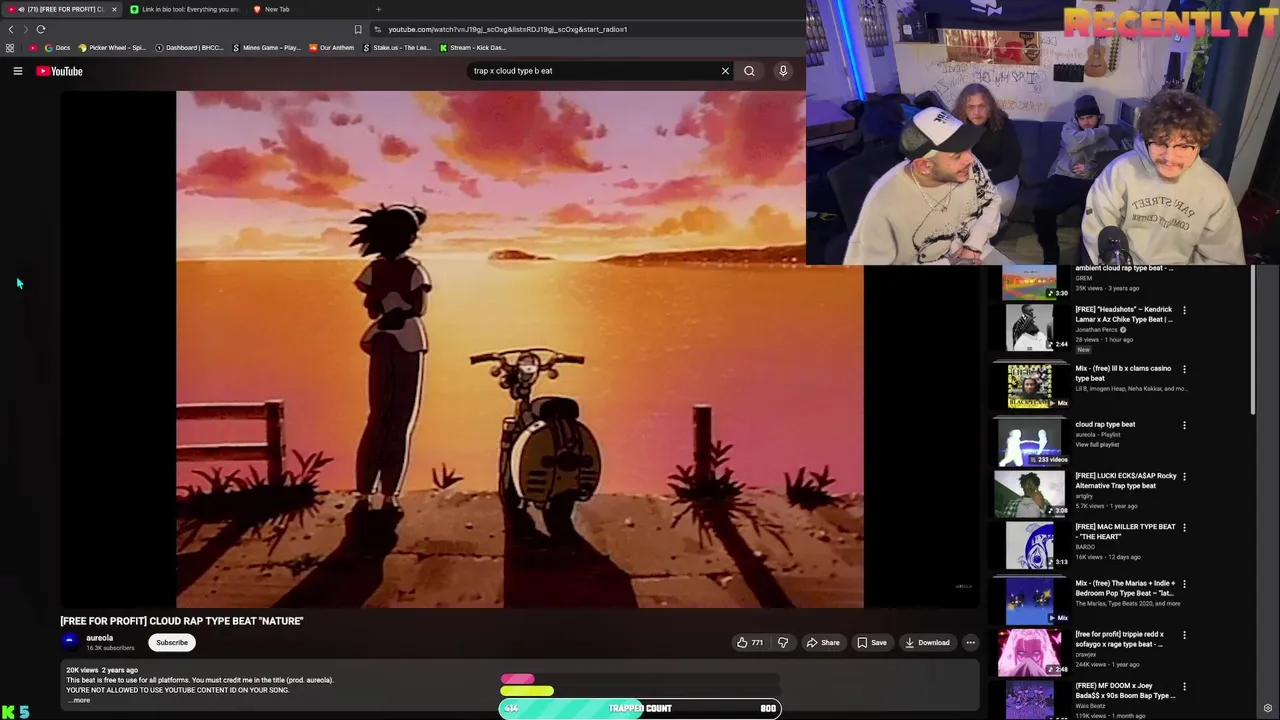Go back with browser back arrow
This screenshot has height=720, width=1280.
pyautogui.click(x=11, y=29)
